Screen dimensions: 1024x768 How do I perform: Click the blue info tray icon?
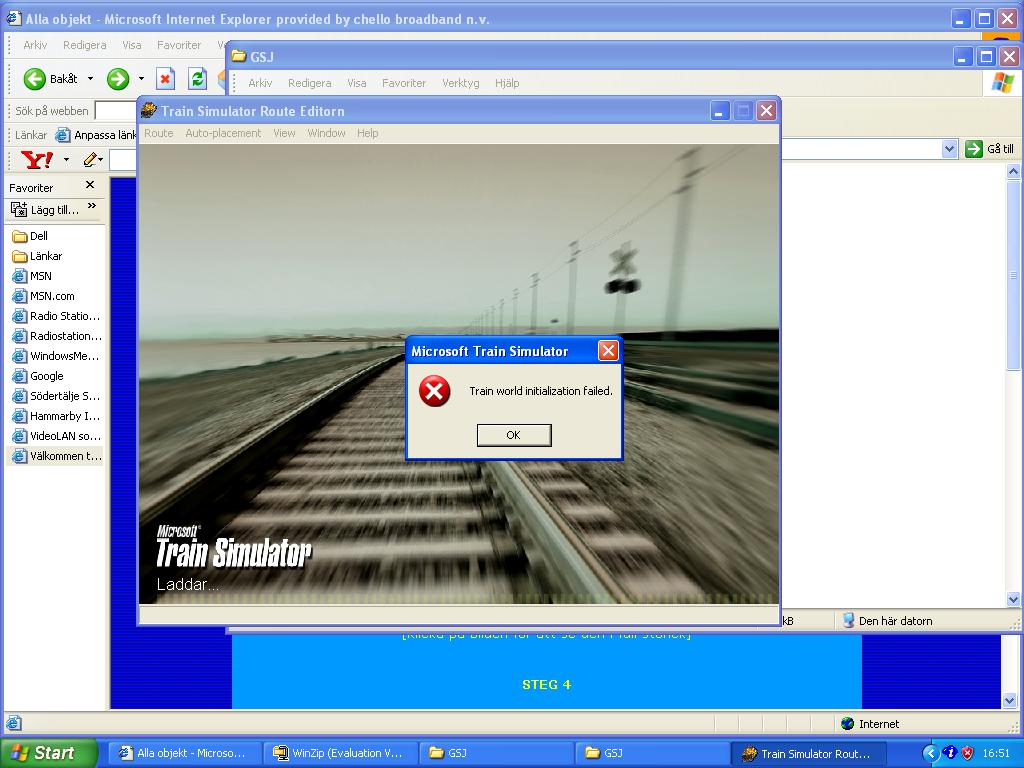[x=951, y=752]
